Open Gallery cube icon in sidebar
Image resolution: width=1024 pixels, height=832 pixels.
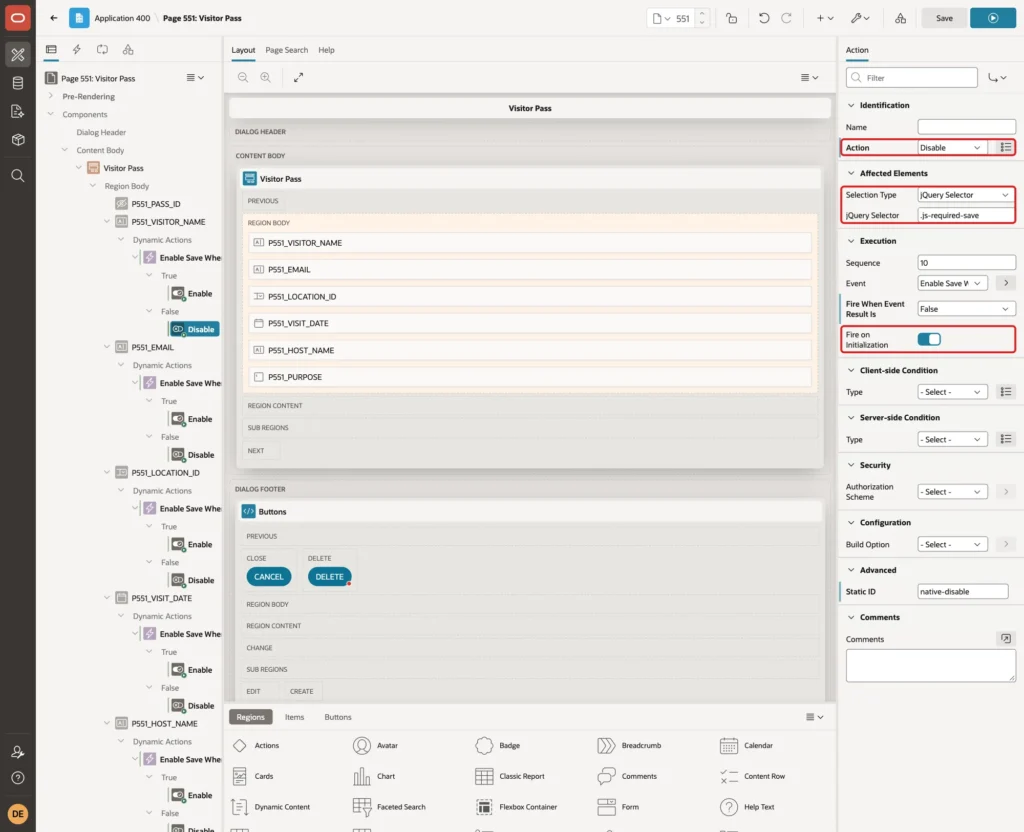pyautogui.click(x=18, y=140)
